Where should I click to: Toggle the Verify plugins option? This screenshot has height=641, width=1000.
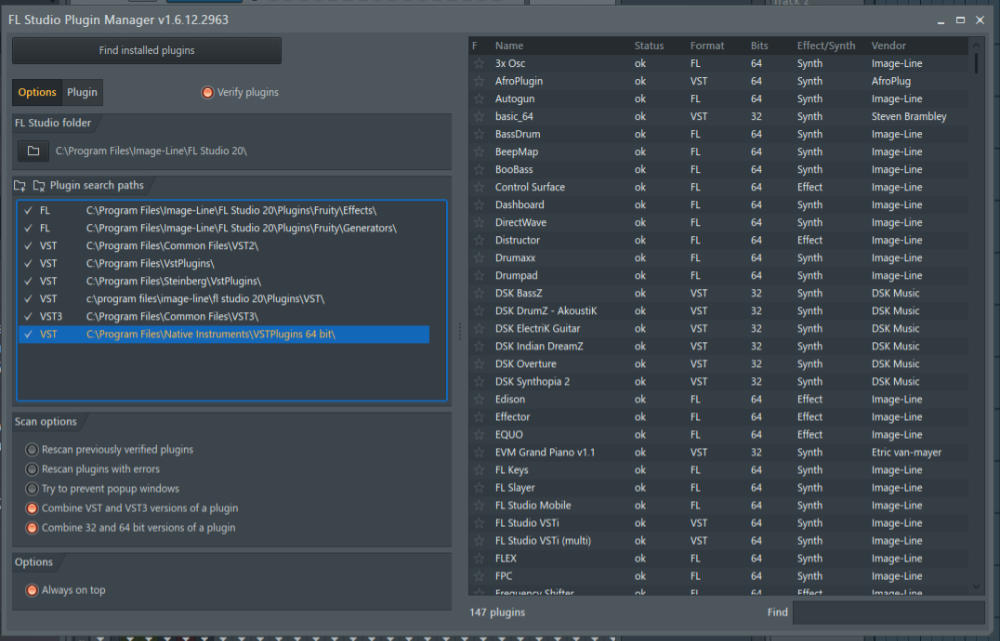click(207, 92)
